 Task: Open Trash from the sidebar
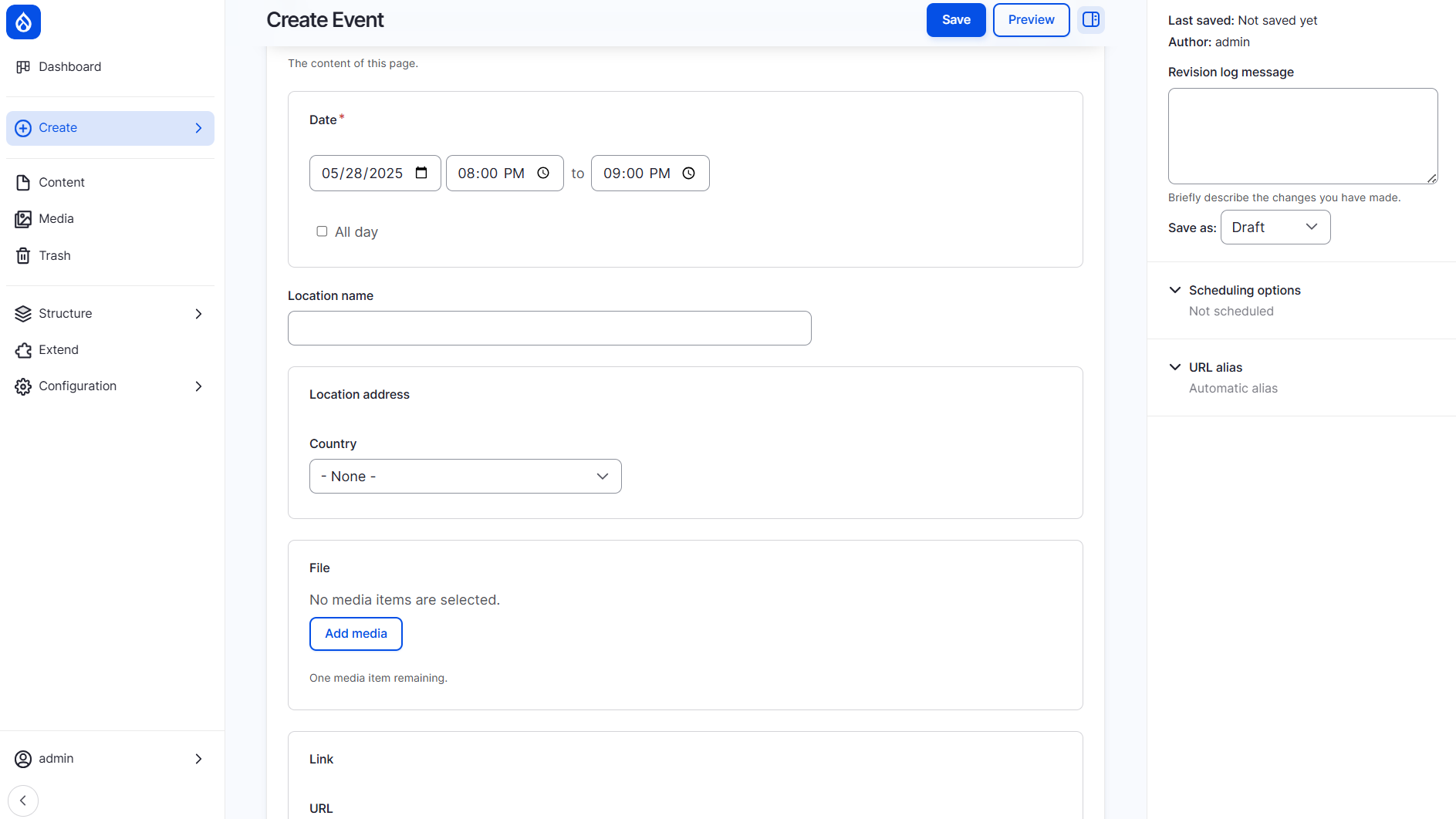pyautogui.click(x=55, y=255)
